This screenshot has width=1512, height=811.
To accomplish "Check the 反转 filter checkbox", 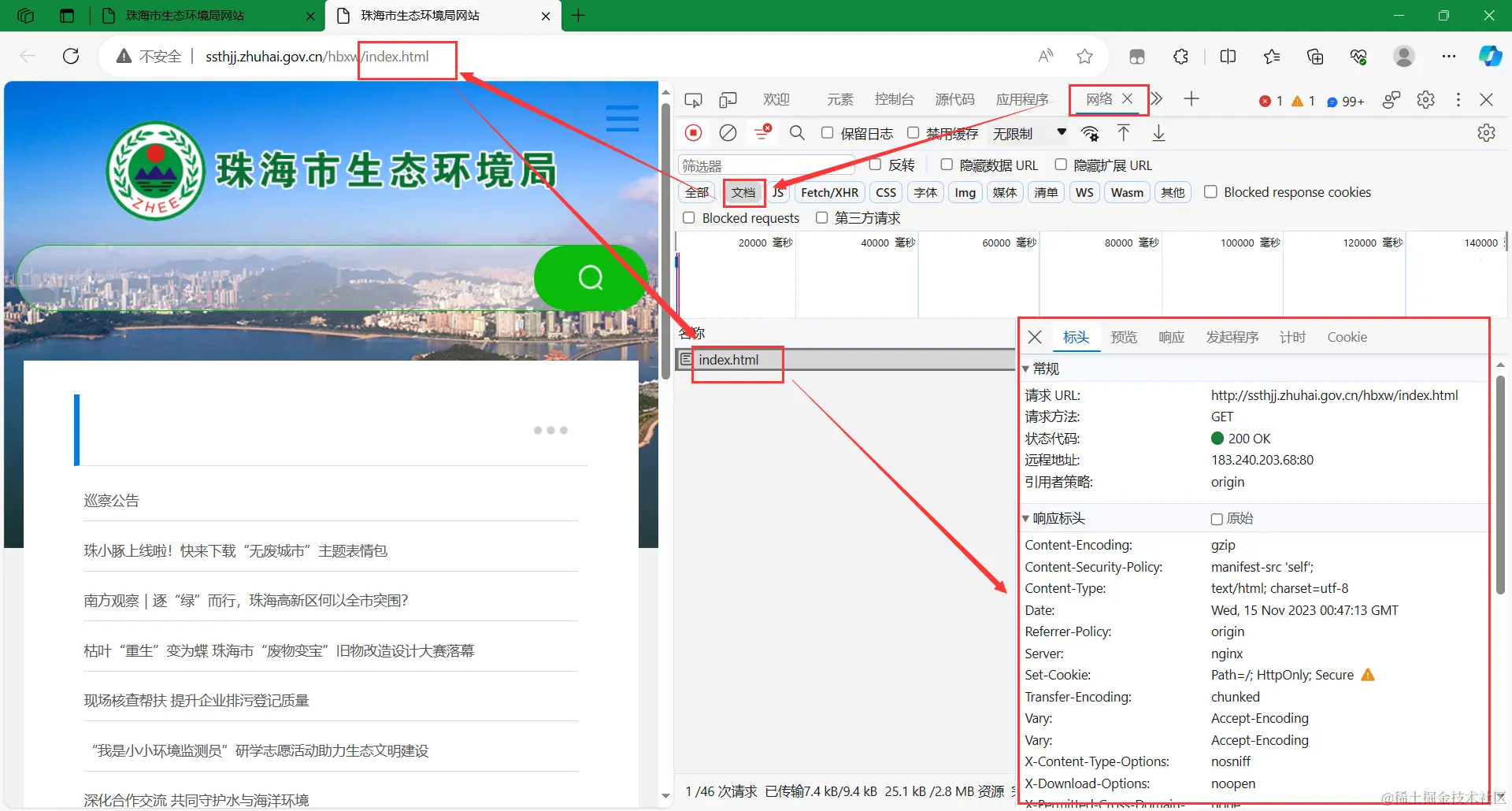I will [875, 165].
